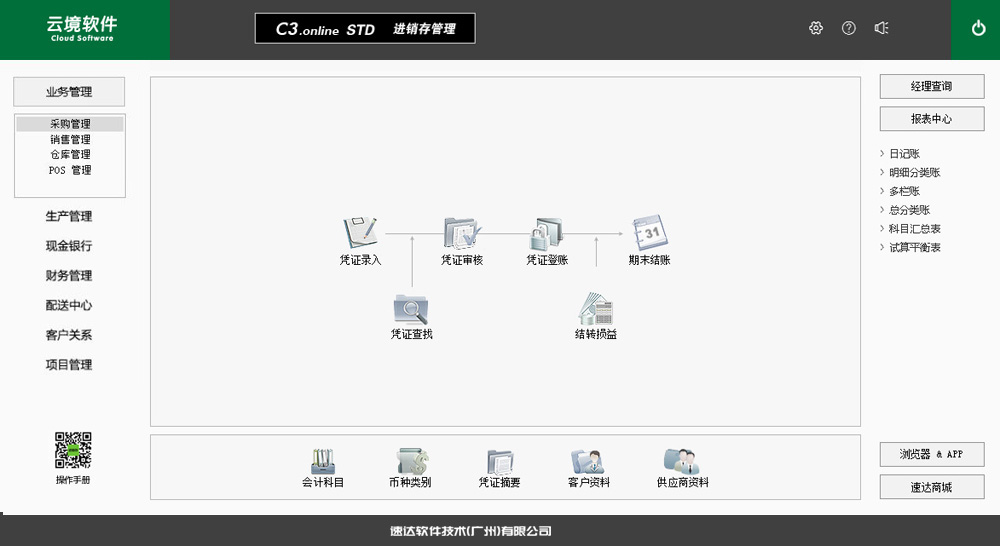Expand the 明细分类账 report entry

[914, 172]
